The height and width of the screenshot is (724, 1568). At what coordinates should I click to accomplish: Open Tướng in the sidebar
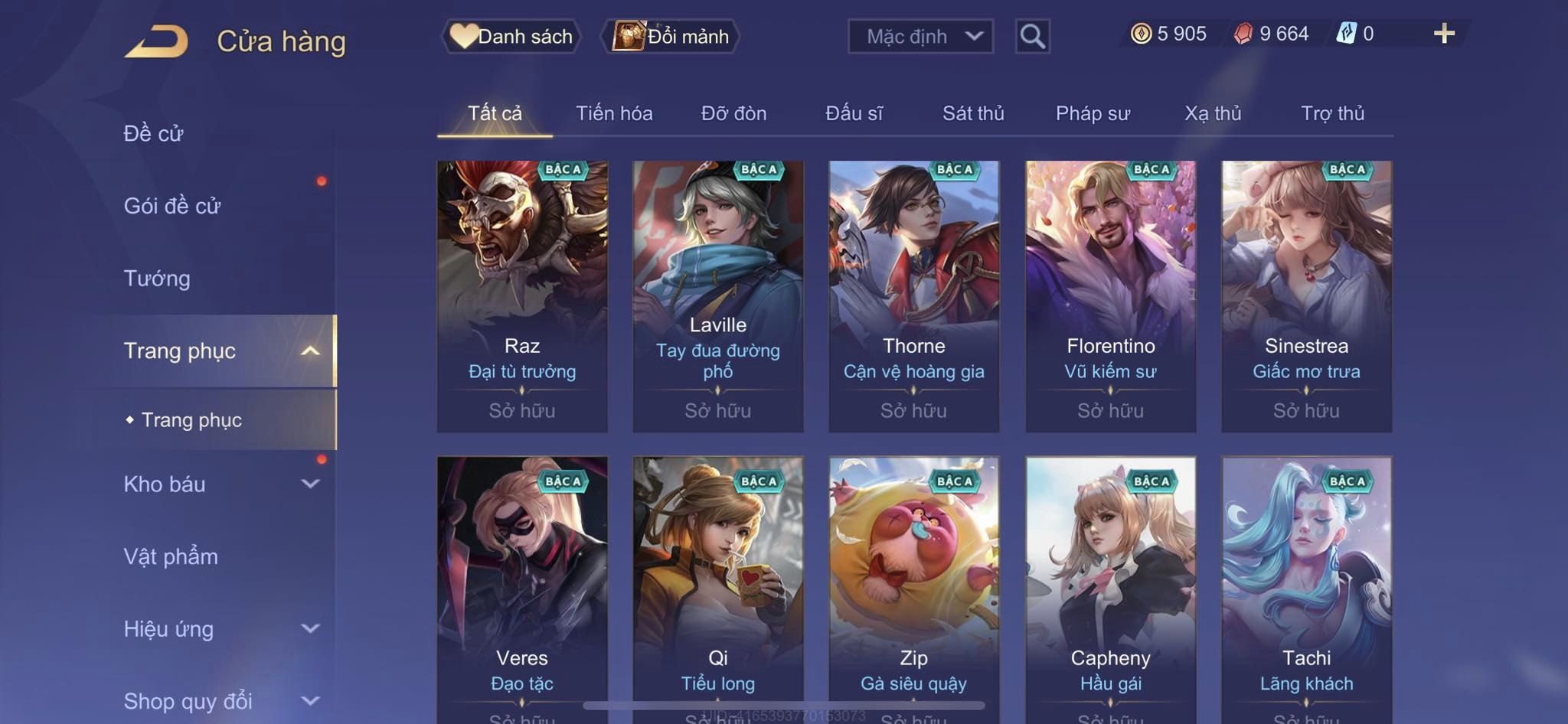(x=157, y=279)
